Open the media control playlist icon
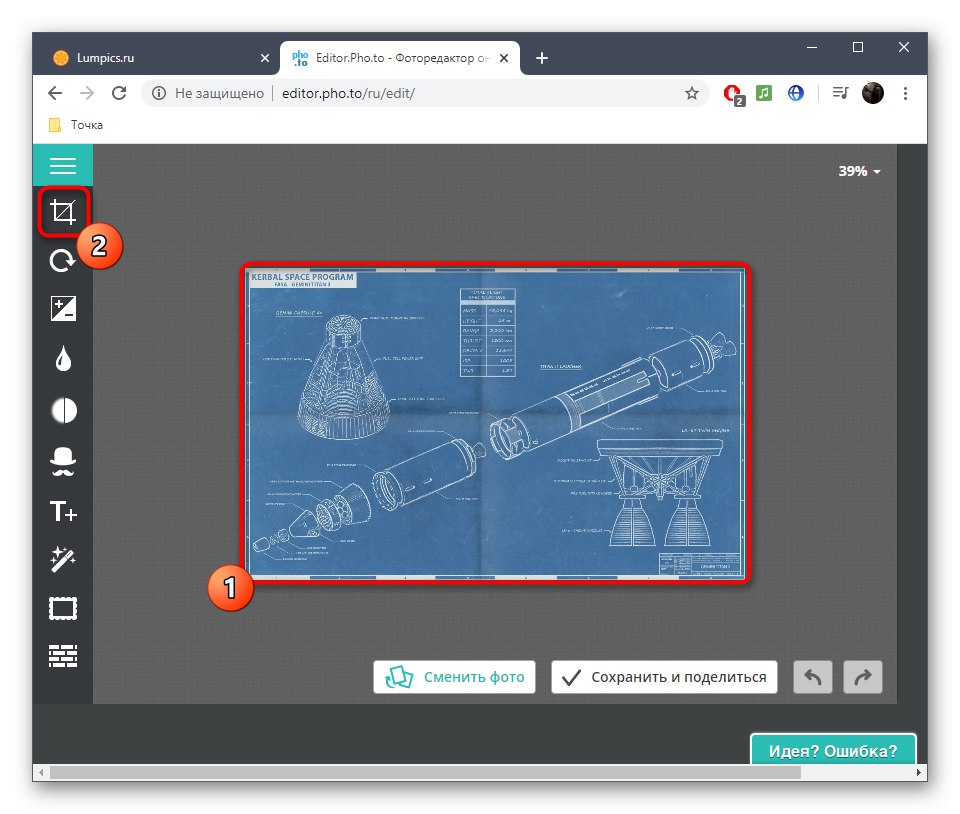This screenshot has height=814, width=960. tap(840, 93)
